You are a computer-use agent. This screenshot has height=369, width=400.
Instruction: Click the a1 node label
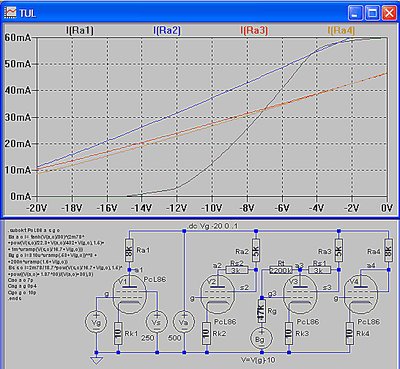coord(139,269)
